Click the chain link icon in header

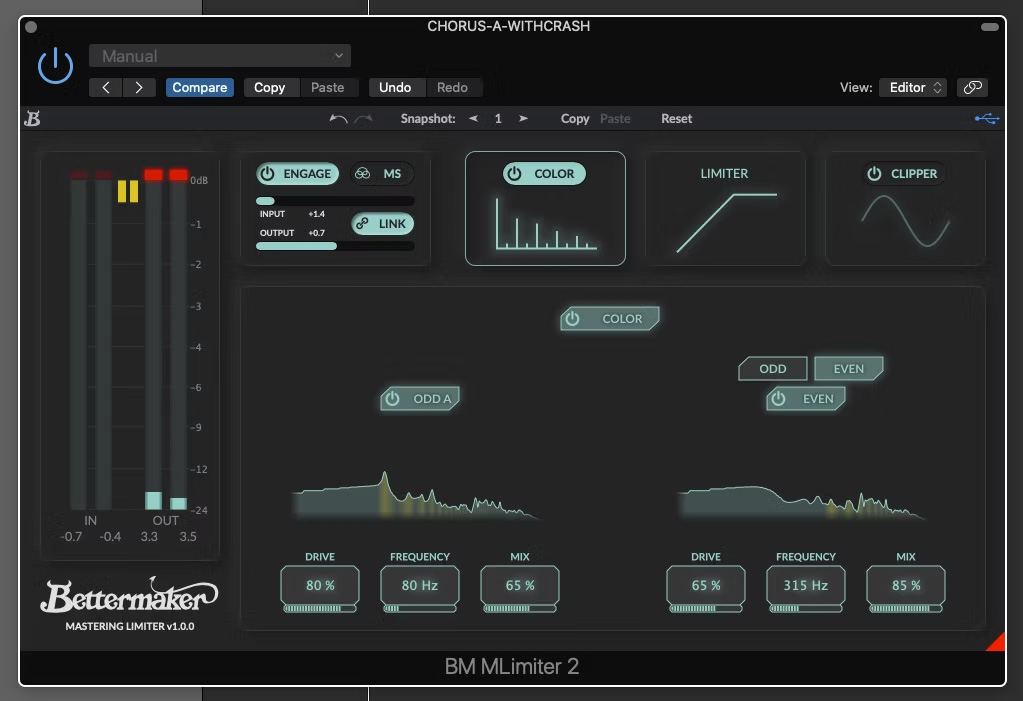click(x=973, y=87)
